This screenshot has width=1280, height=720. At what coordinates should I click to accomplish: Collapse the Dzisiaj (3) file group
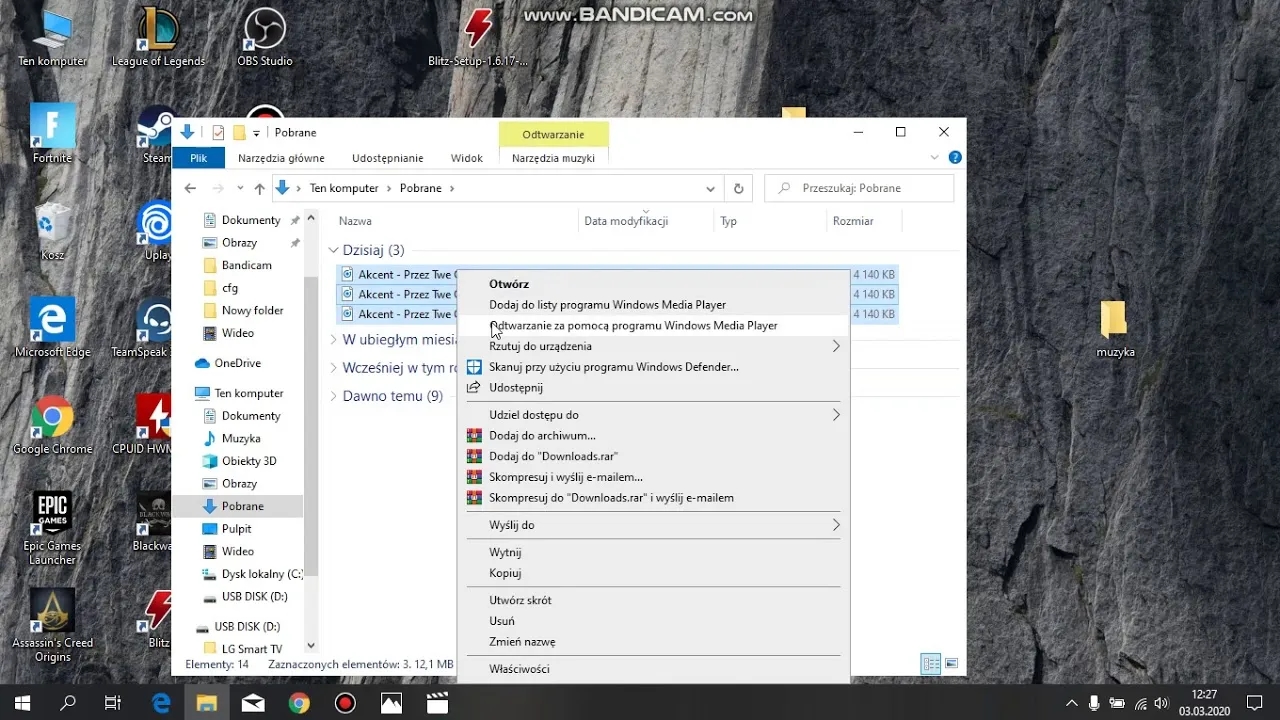(x=333, y=249)
